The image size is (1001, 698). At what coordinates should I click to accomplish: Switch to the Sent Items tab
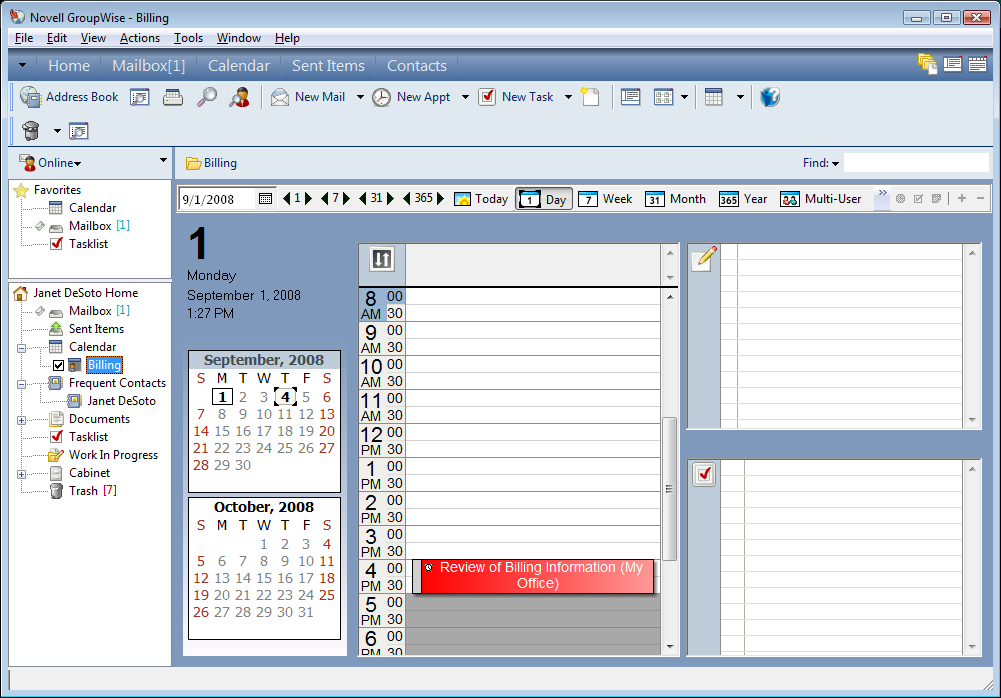(x=328, y=66)
